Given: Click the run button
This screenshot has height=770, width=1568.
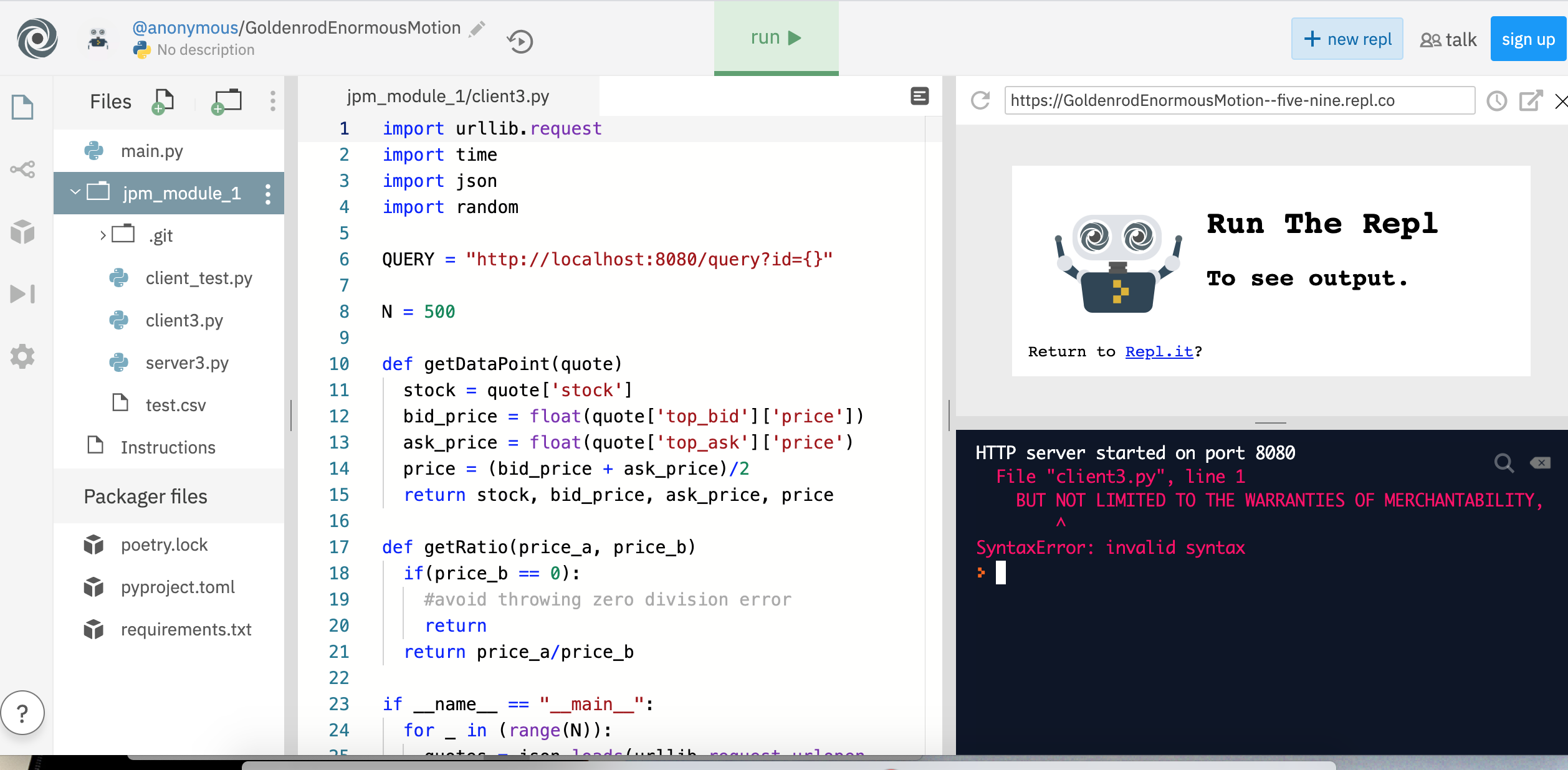Looking at the screenshot, I should [x=776, y=38].
